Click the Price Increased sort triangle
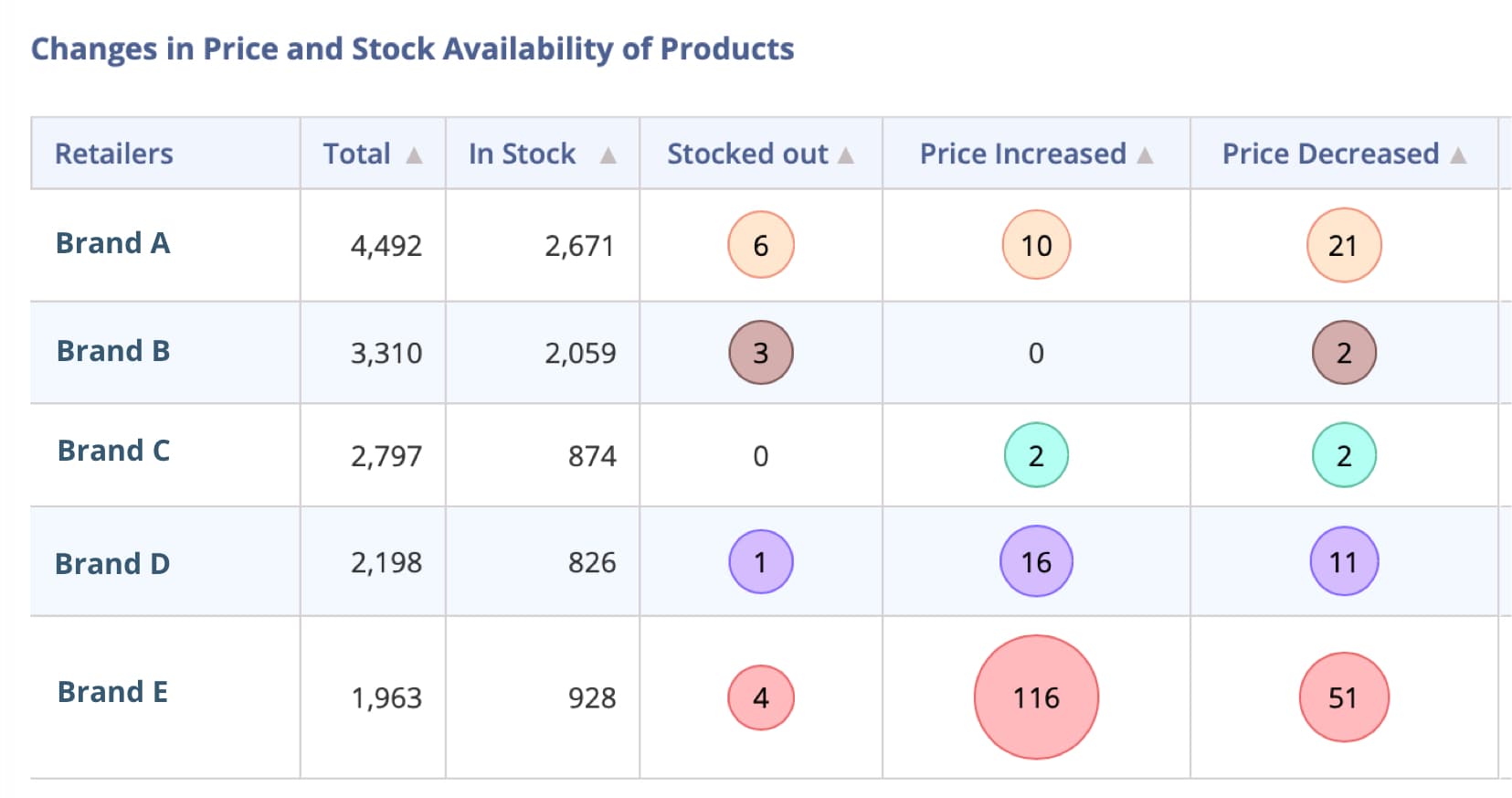The width and height of the screenshot is (1512, 798). click(x=1145, y=155)
